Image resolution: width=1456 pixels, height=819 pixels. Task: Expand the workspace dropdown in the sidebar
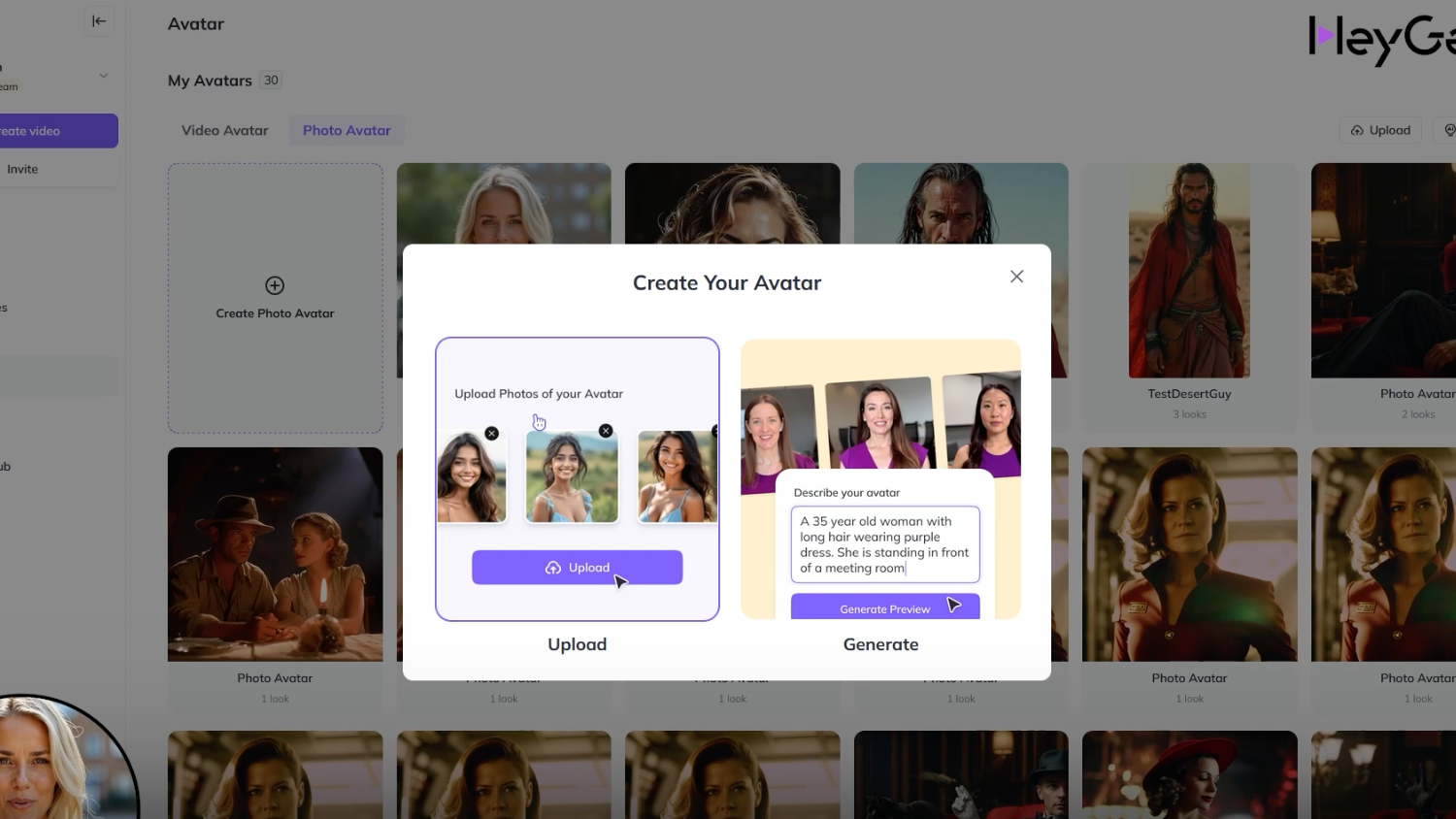coord(103,75)
